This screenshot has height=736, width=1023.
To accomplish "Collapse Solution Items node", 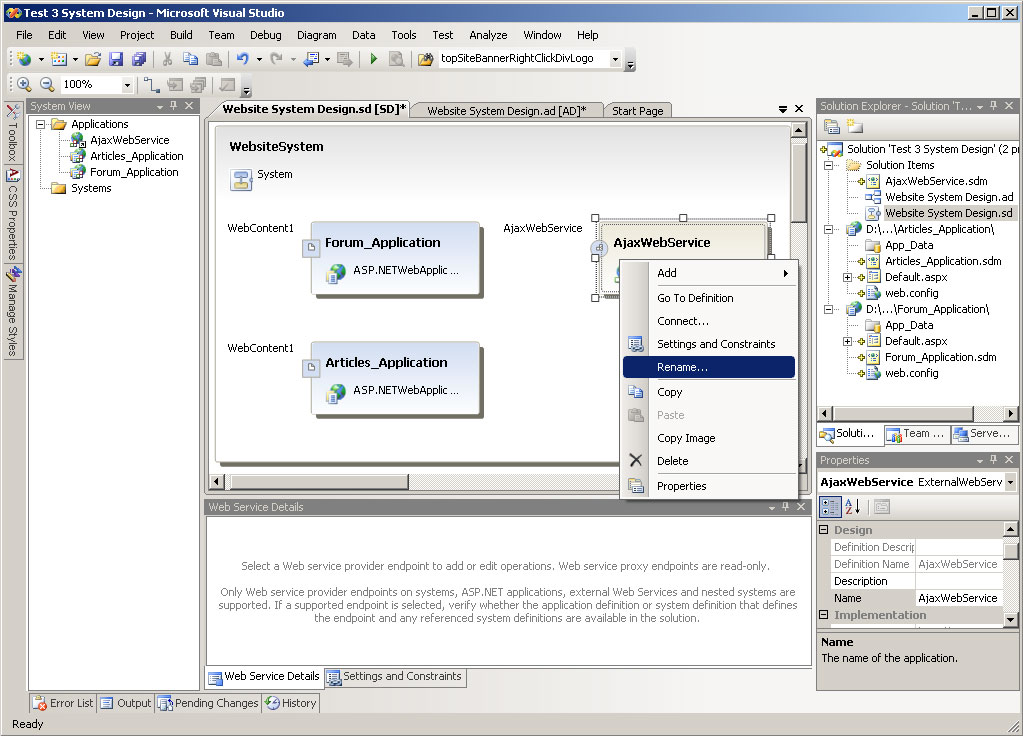I will tap(828, 165).
